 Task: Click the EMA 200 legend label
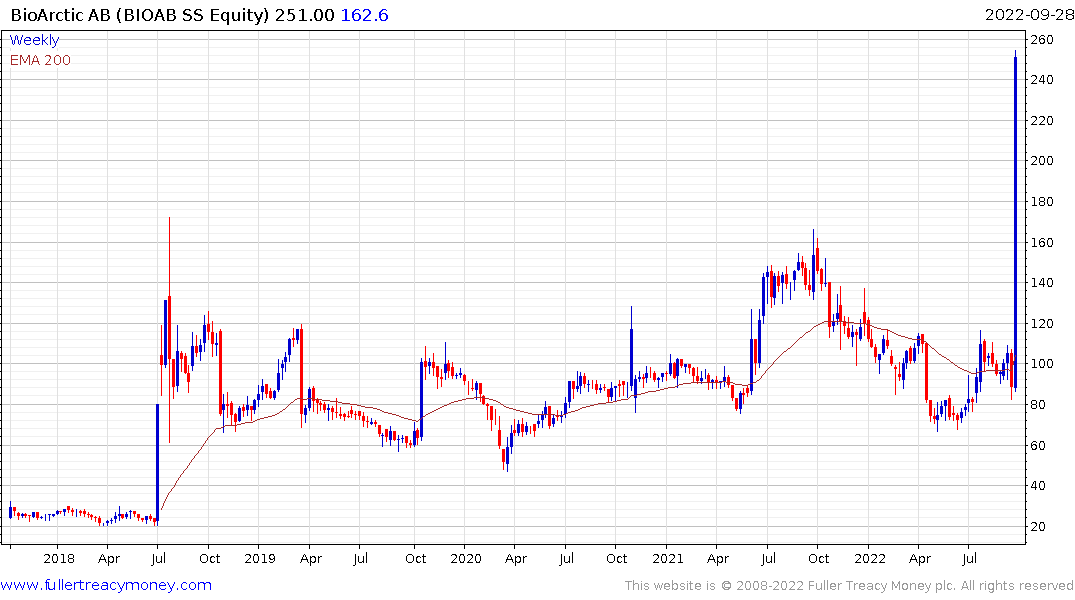pos(40,60)
